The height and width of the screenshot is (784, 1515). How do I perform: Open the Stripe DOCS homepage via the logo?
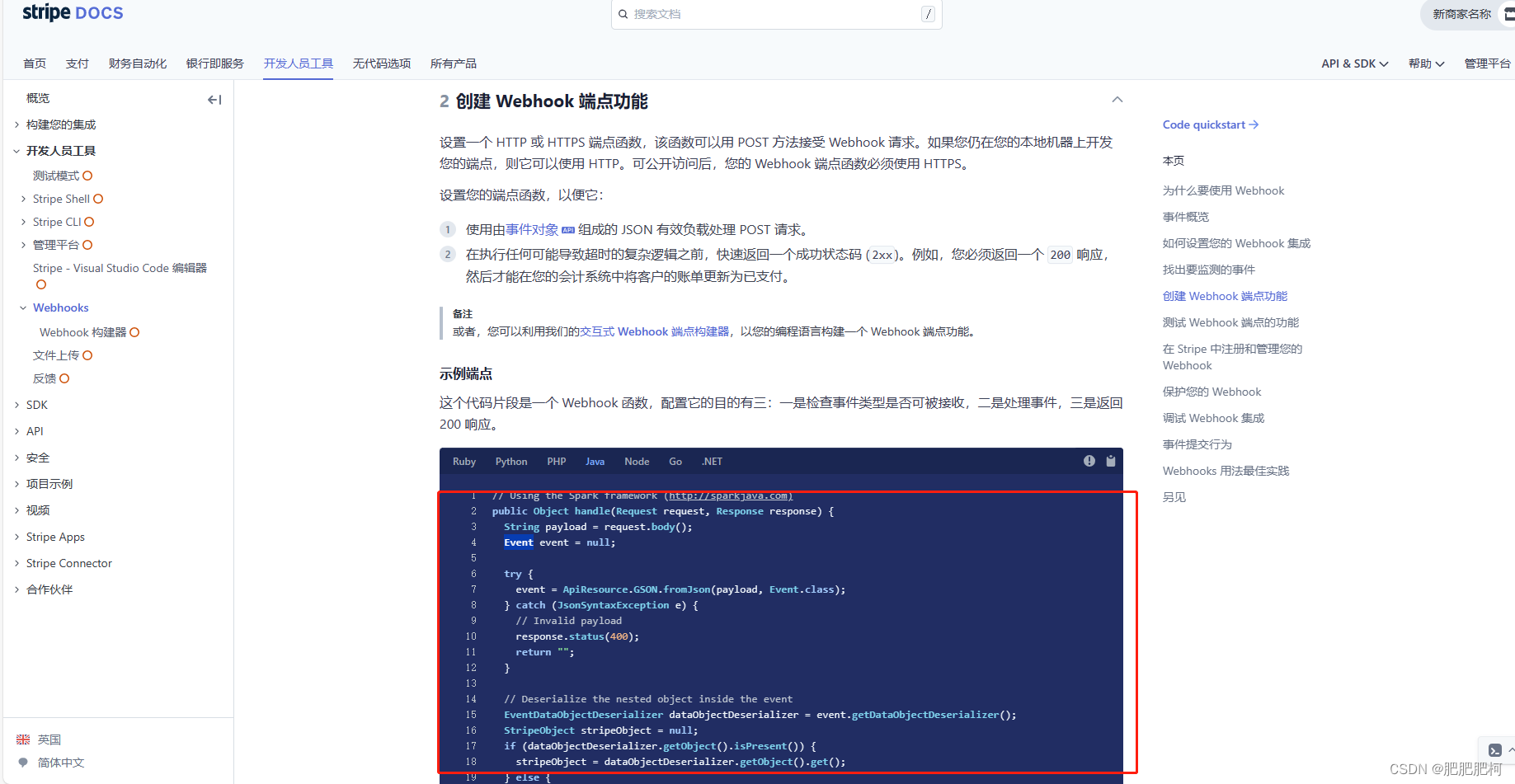[71, 13]
